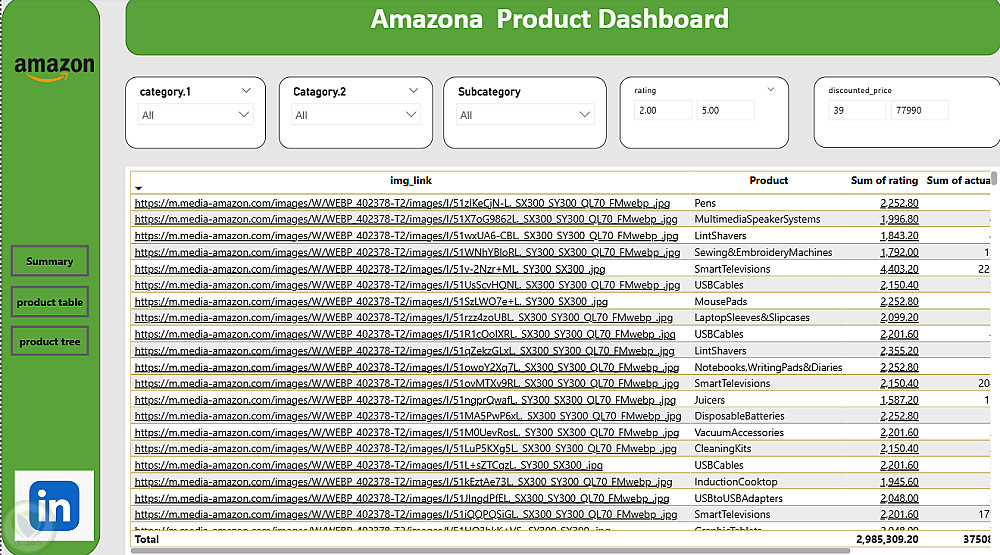This screenshot has width=1000, height=555.
Task: Open image link for CleaningKits row
Action: 405,448
